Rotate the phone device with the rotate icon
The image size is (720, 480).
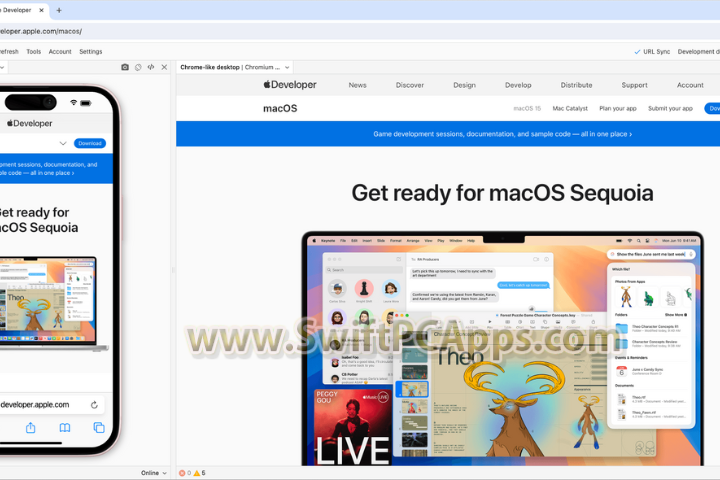tap(138, 67)
